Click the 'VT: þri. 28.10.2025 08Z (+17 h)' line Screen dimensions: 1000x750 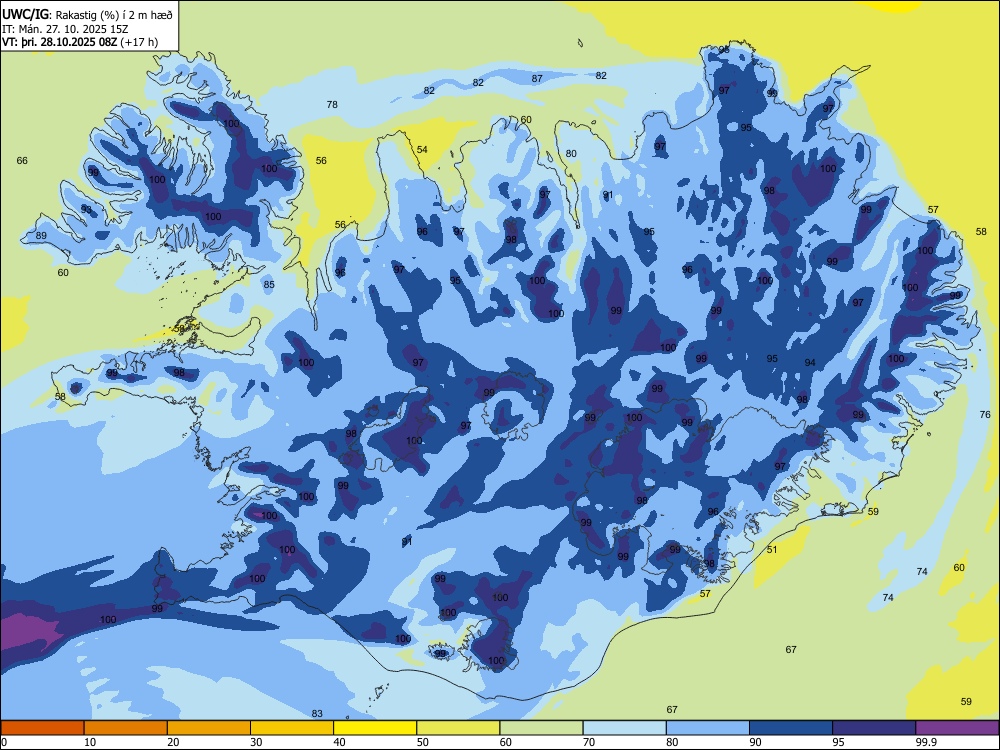pyautogui.click(x=80, y=42)
